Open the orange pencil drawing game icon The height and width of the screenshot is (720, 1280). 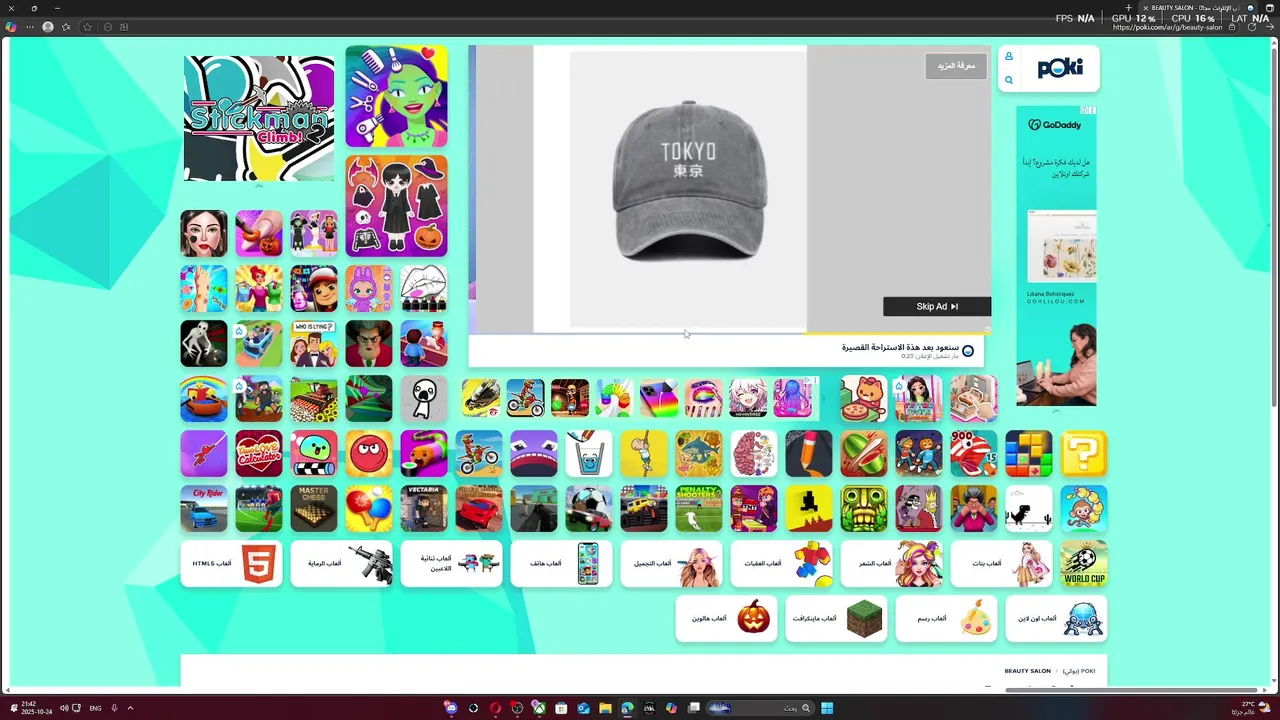point(809,454)
